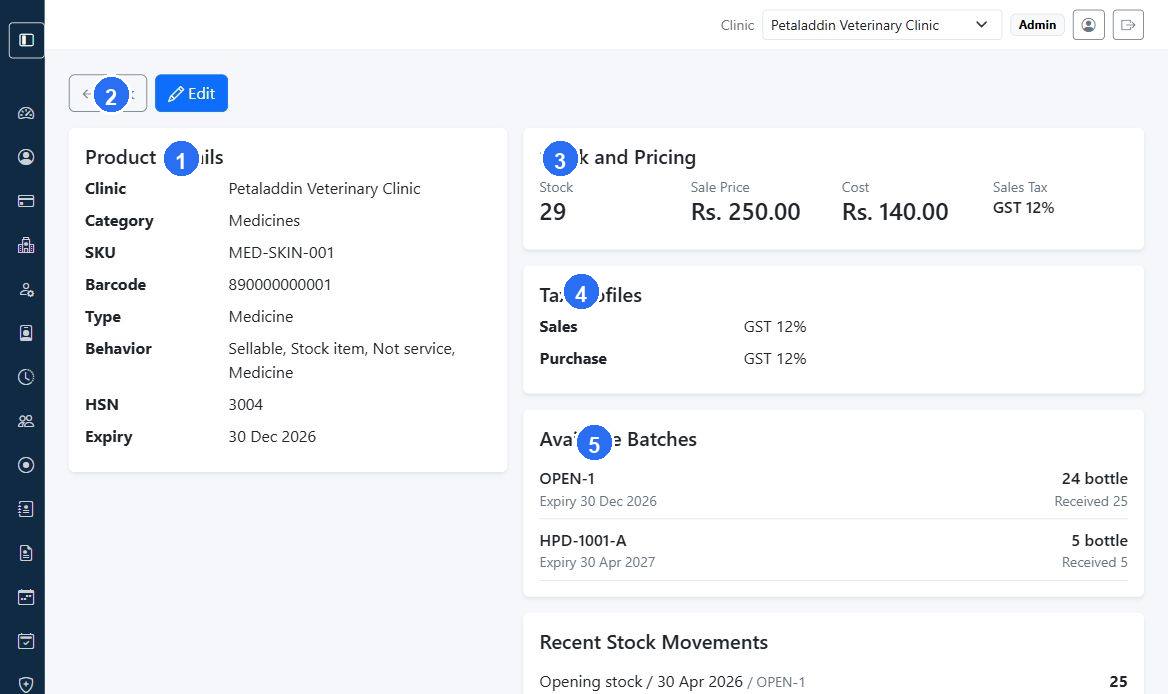Click the Purchase tax profile GST 12%
The width and height of the screenshot is (1168, 694).
click(775, 358)
